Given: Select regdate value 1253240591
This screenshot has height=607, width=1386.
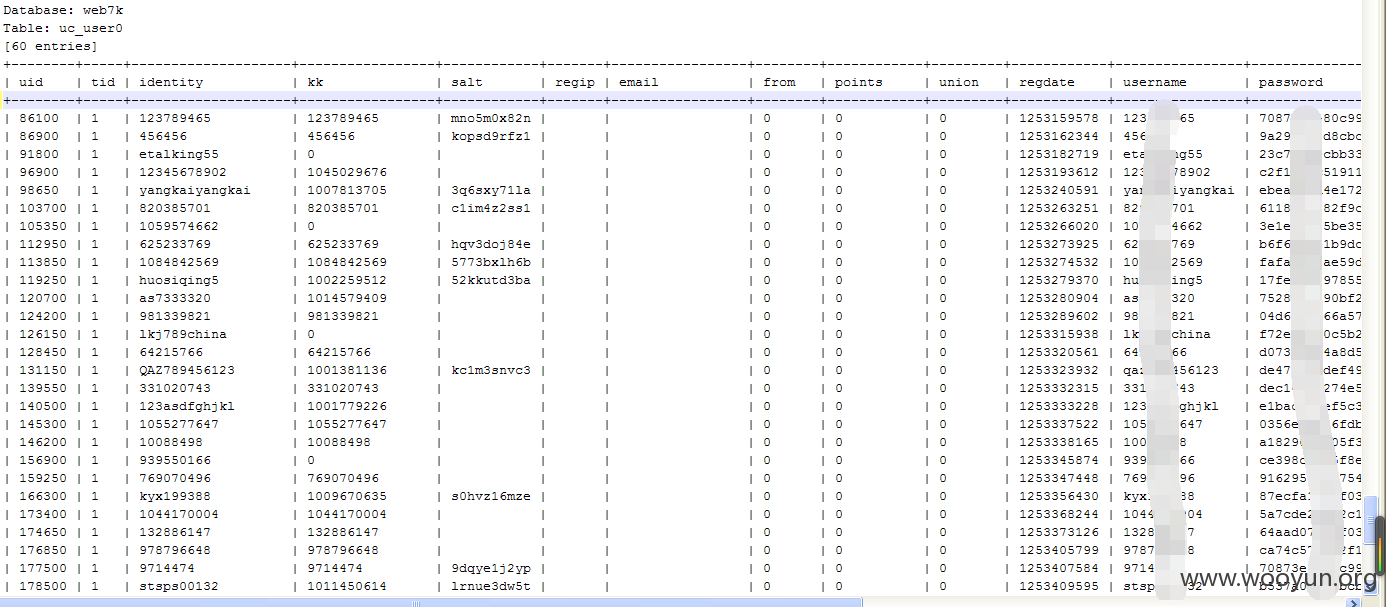Looking at the screenshot, I should [1059, 190].
